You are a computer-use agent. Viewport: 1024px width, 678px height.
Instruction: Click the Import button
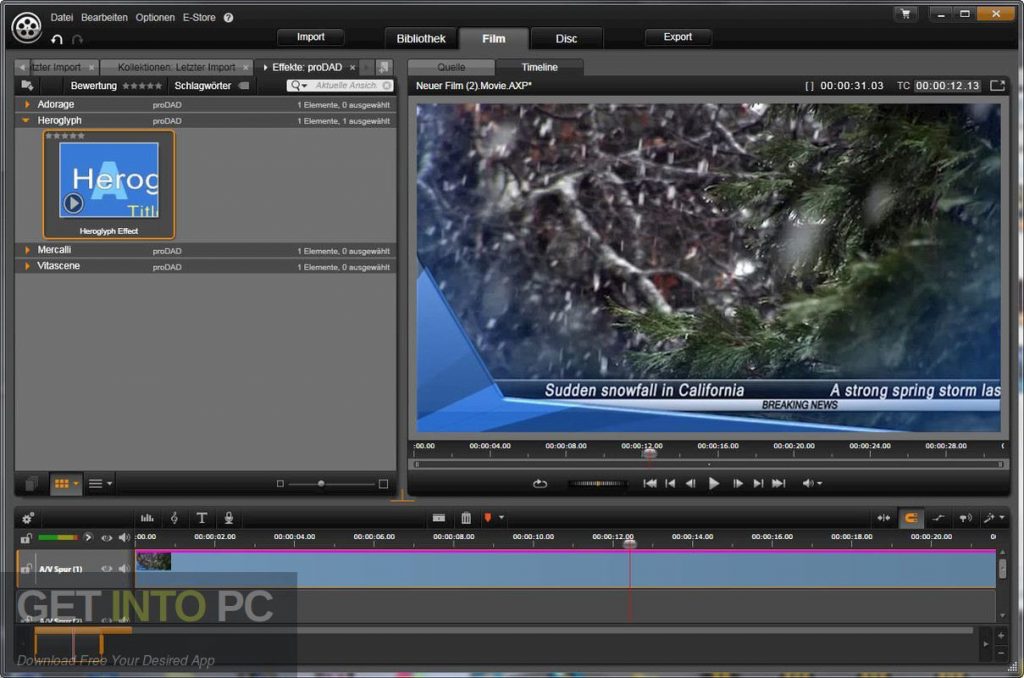click(311, 37)
